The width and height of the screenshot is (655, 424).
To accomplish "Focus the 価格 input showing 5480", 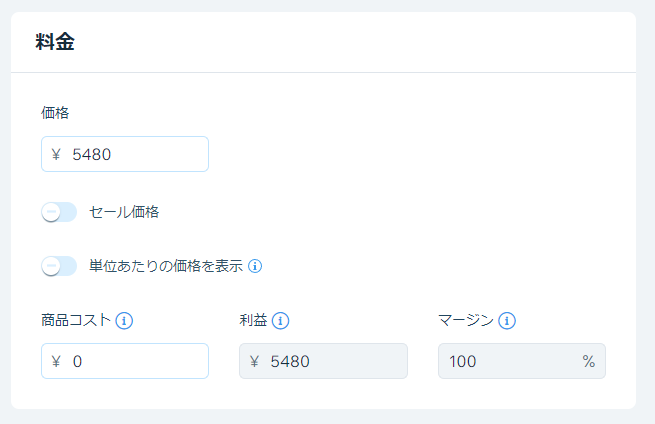I will point(125,154).
